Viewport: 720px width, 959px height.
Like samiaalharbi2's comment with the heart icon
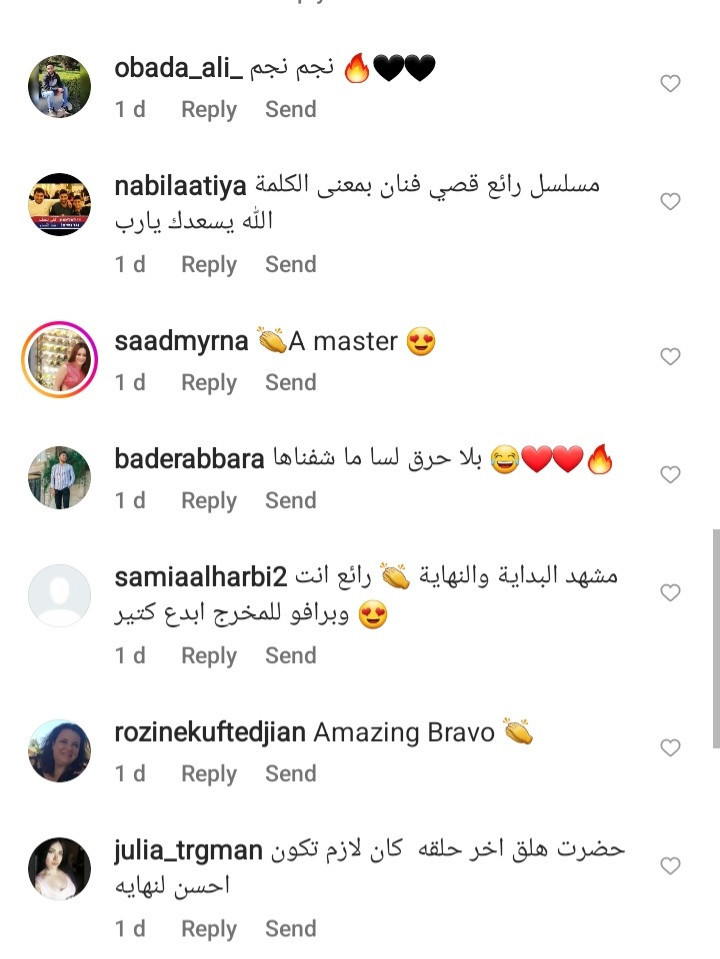(670, 592)
